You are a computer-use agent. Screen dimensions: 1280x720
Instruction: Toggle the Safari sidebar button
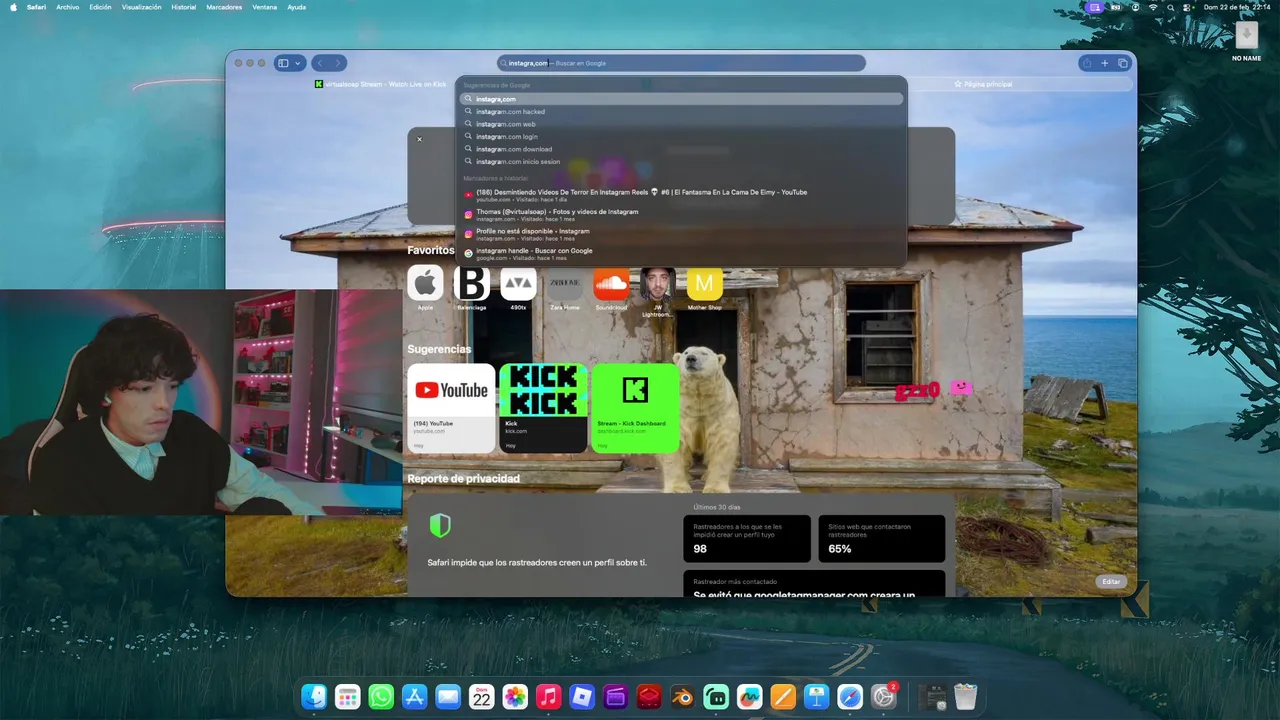[283, 63]
